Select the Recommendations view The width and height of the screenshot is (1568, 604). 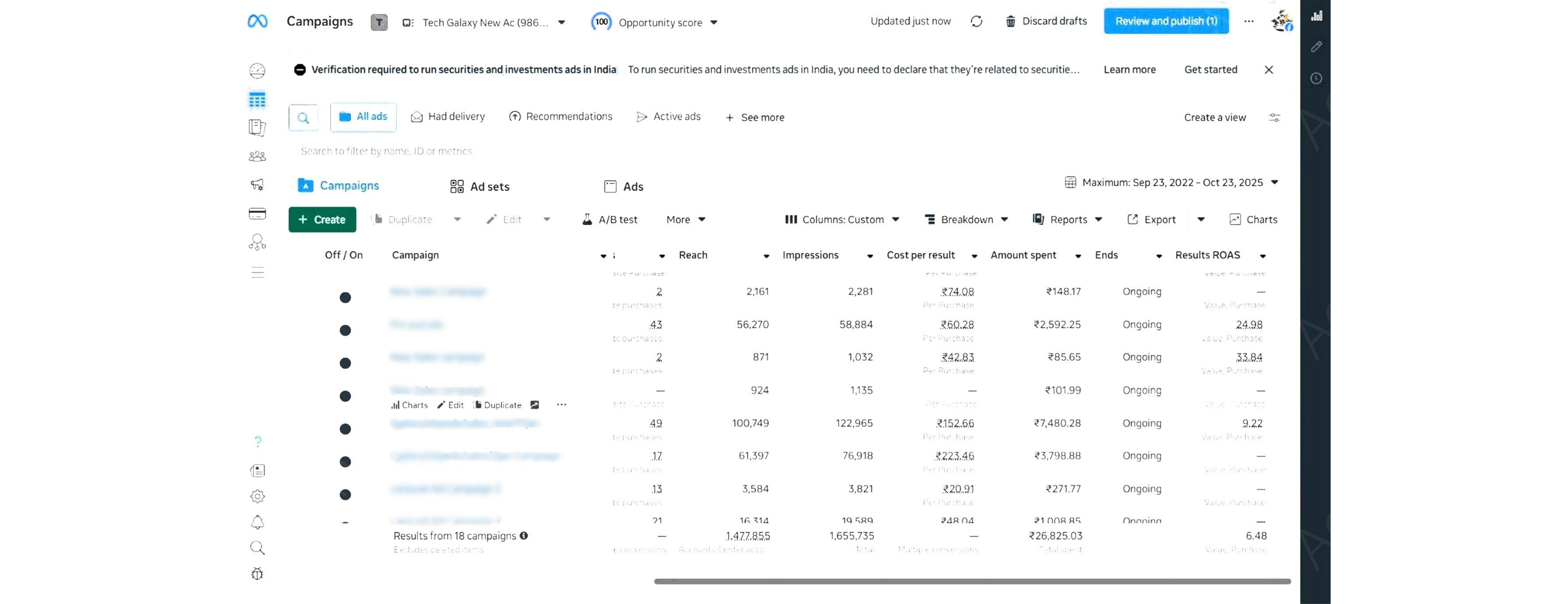[561, 117]
